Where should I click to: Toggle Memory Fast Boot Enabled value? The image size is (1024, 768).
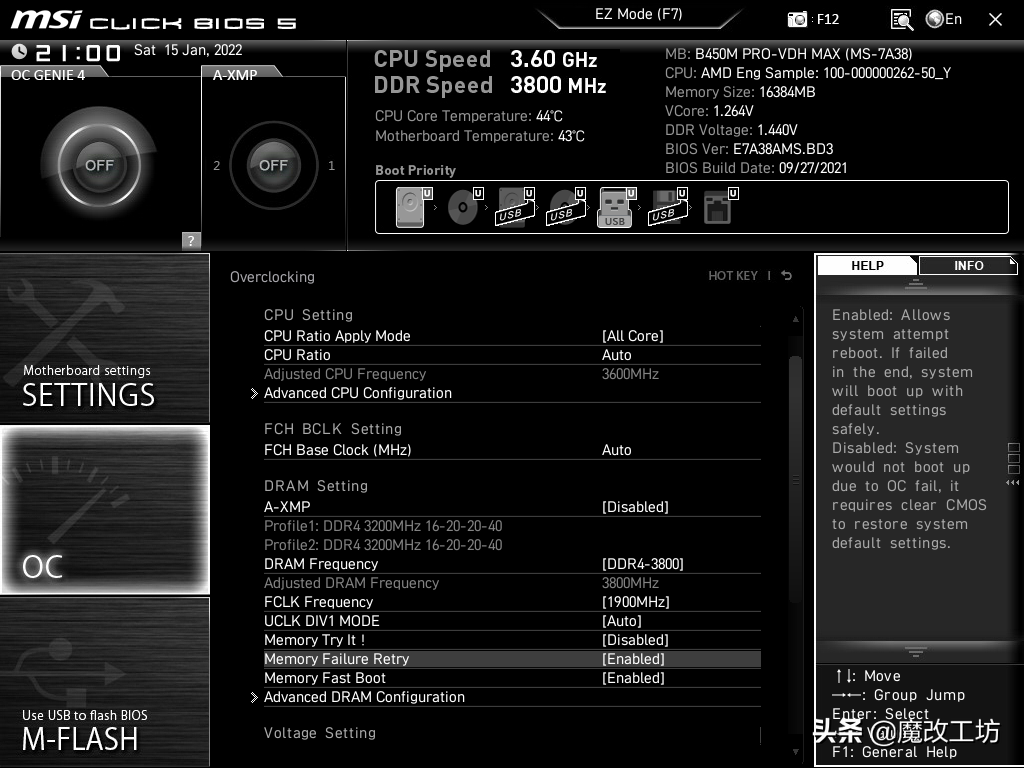point(633,678)
